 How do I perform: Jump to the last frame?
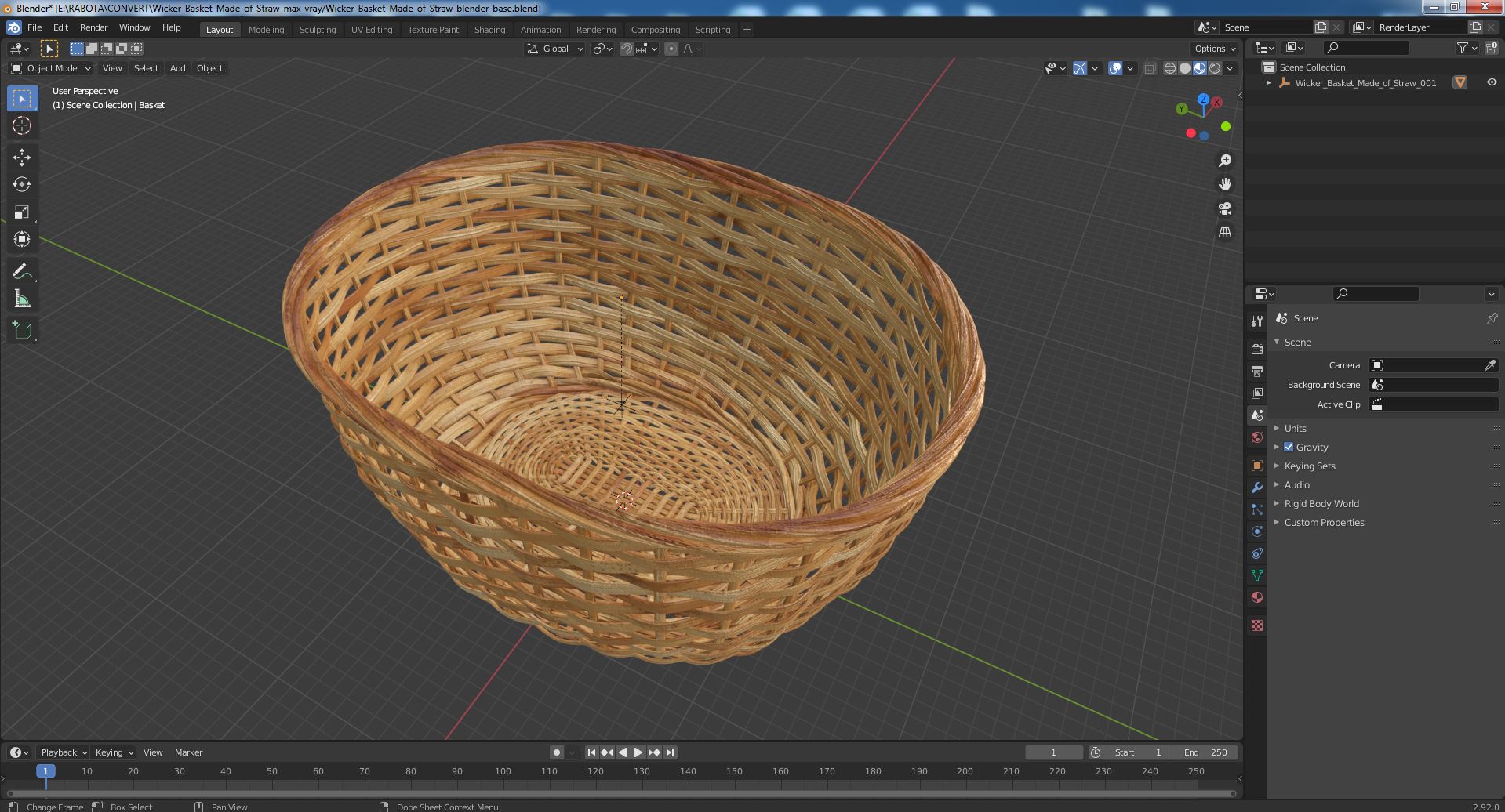670,752
